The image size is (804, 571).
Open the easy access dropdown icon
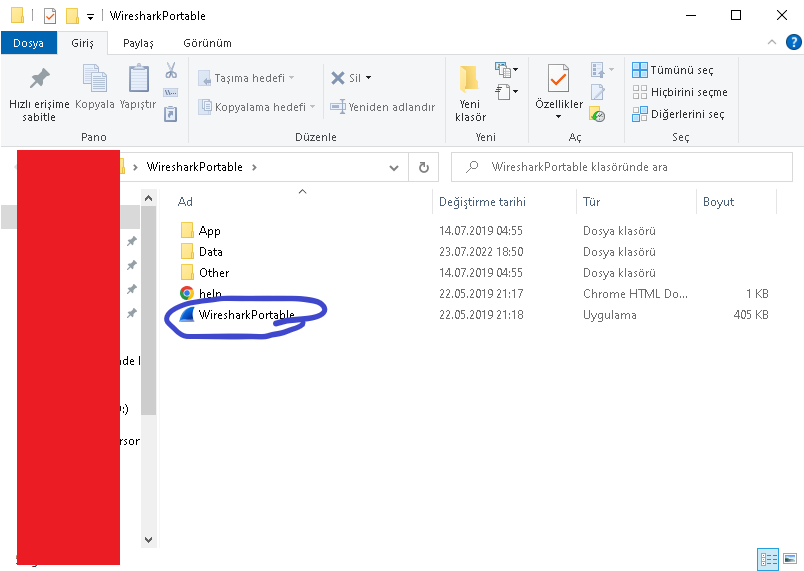click(x=506, y=92)
